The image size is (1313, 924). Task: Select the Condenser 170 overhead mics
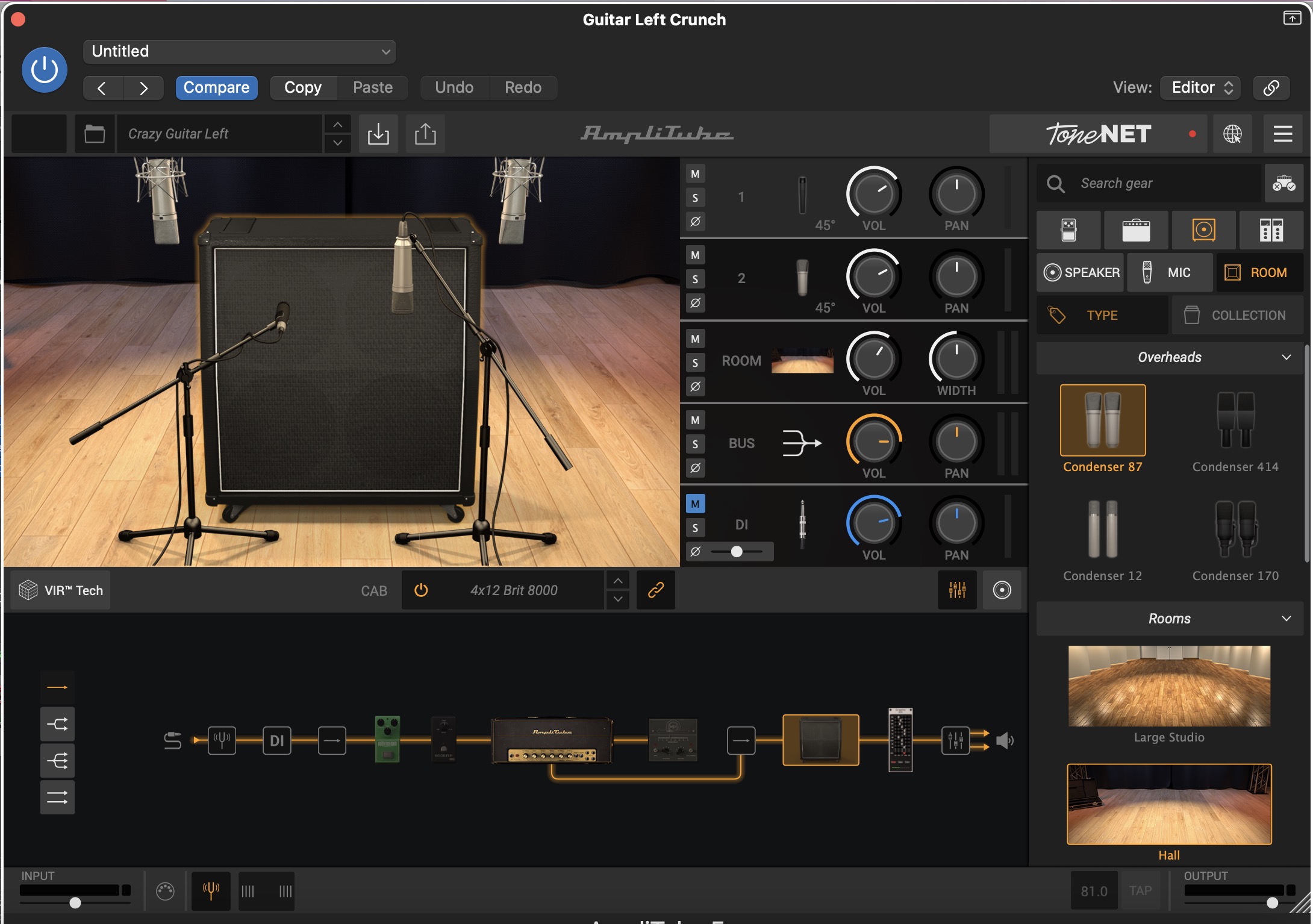(x=1235, y=529)
